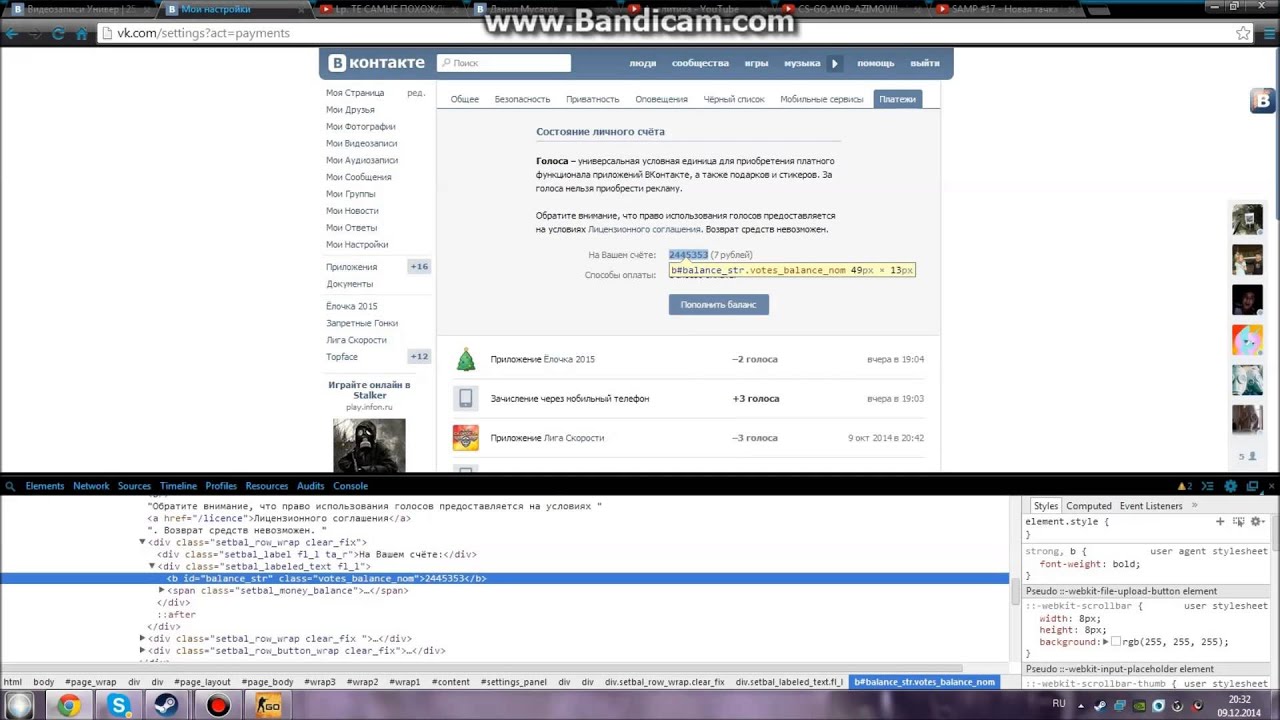Expand the setbal_row_button_wrap div node
The width and height of the screenshot is (1280, 720).
click(142, 650)
